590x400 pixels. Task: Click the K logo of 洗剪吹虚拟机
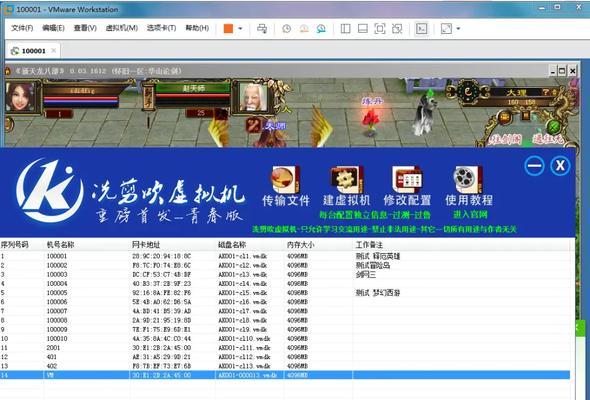(x=50, y=190)
